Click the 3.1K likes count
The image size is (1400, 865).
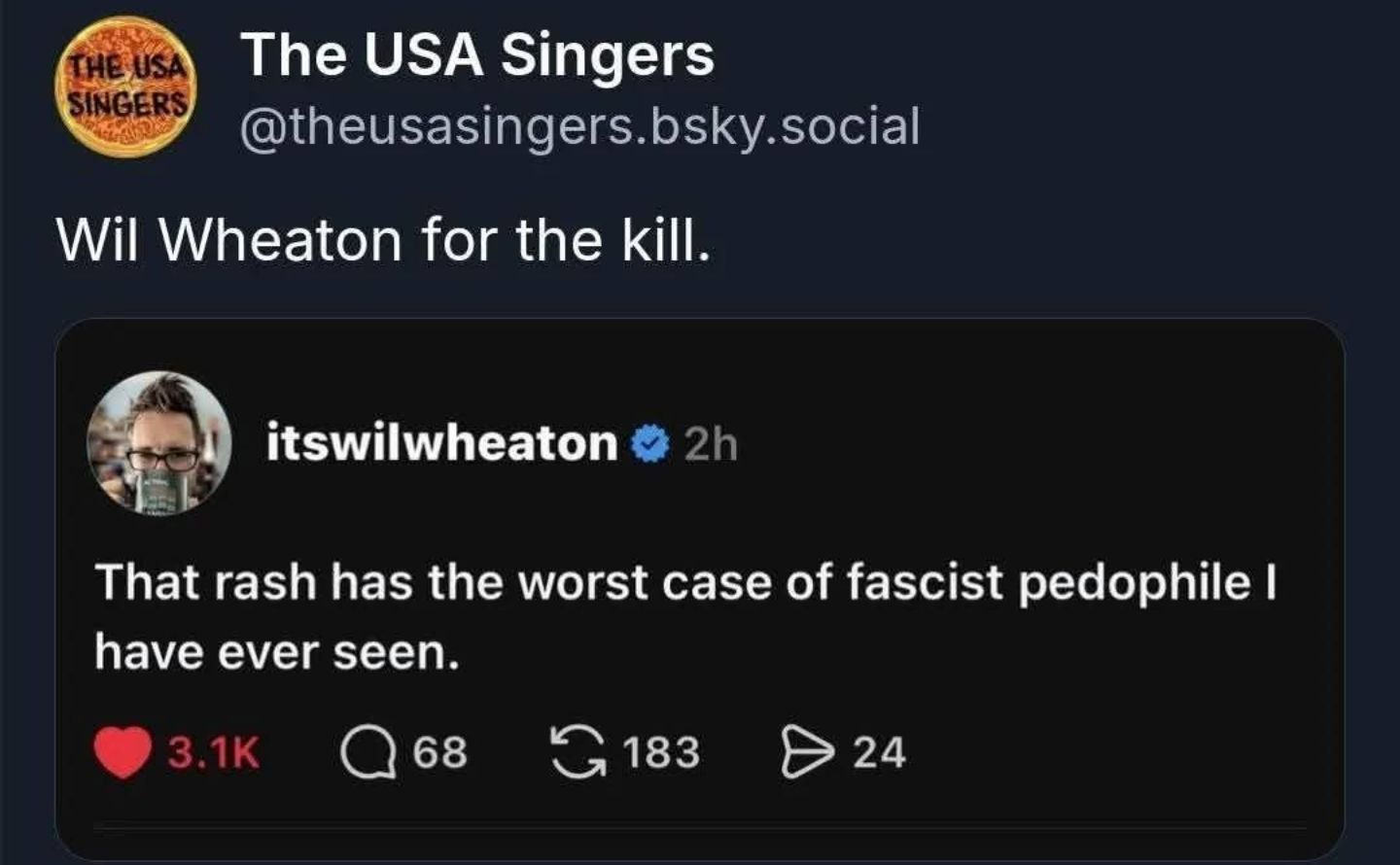(x=214, y=753)
